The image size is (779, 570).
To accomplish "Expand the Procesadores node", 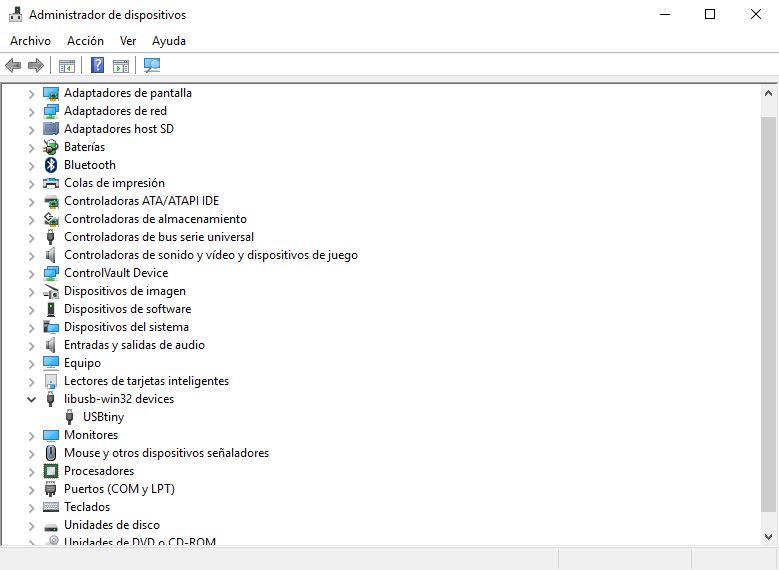I will [x=31, y=471].
